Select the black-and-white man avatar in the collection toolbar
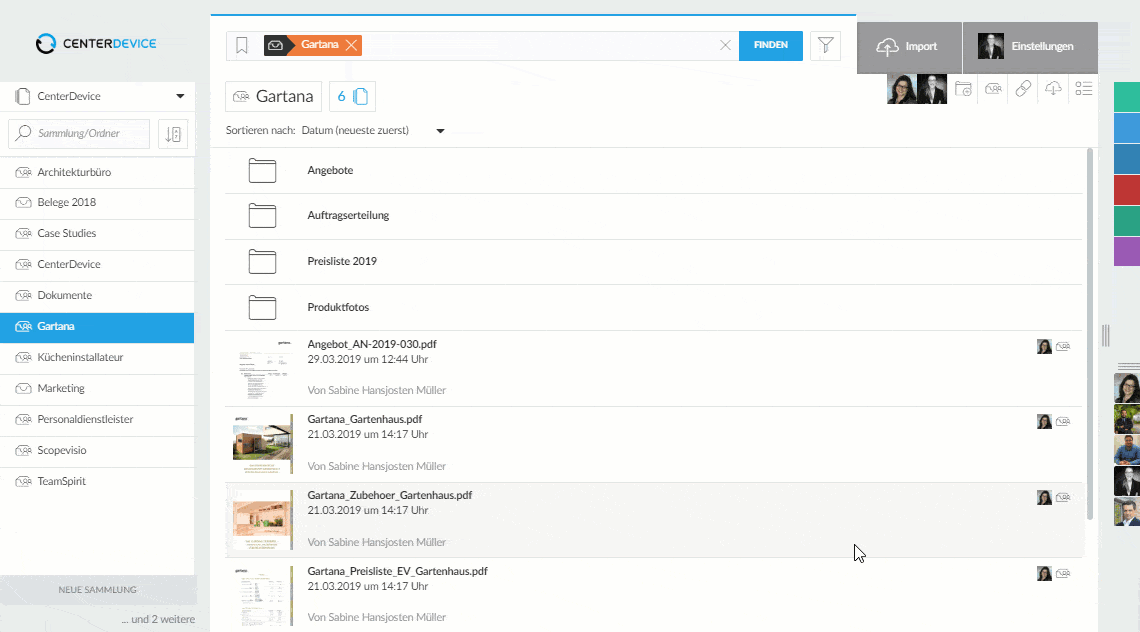The height and width of the screenshot is (632, 1140). pyautogui.click(x=932, y=89)
